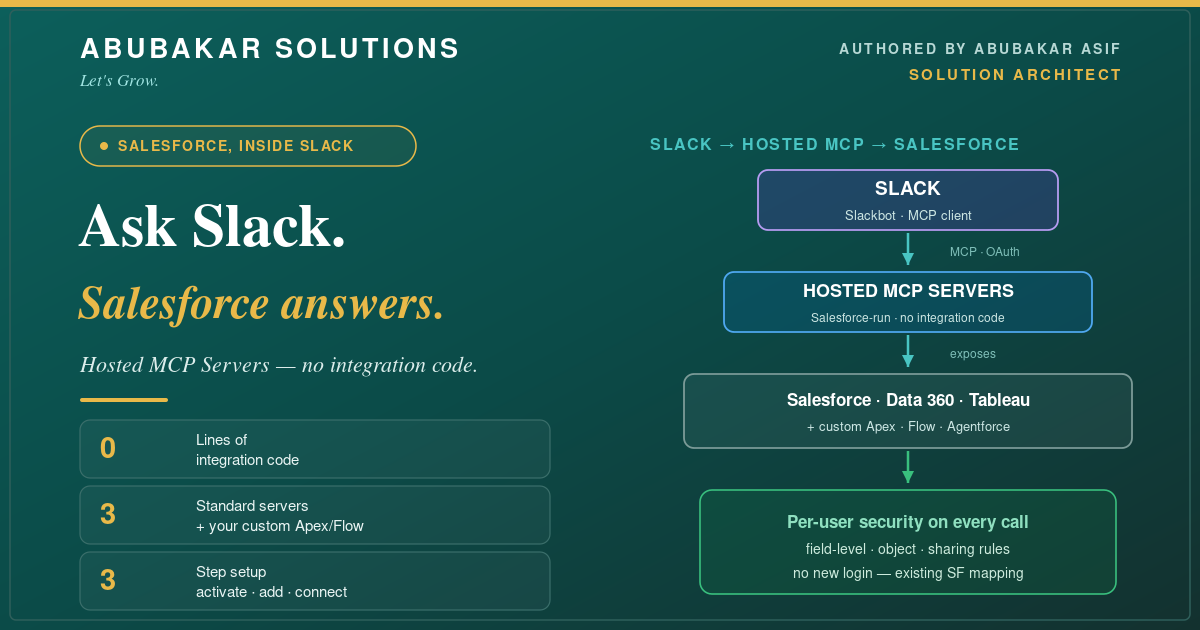Click the "MCP · OAuth" connector label
The height and width of the screenshot is (630, 1200).
985,252
